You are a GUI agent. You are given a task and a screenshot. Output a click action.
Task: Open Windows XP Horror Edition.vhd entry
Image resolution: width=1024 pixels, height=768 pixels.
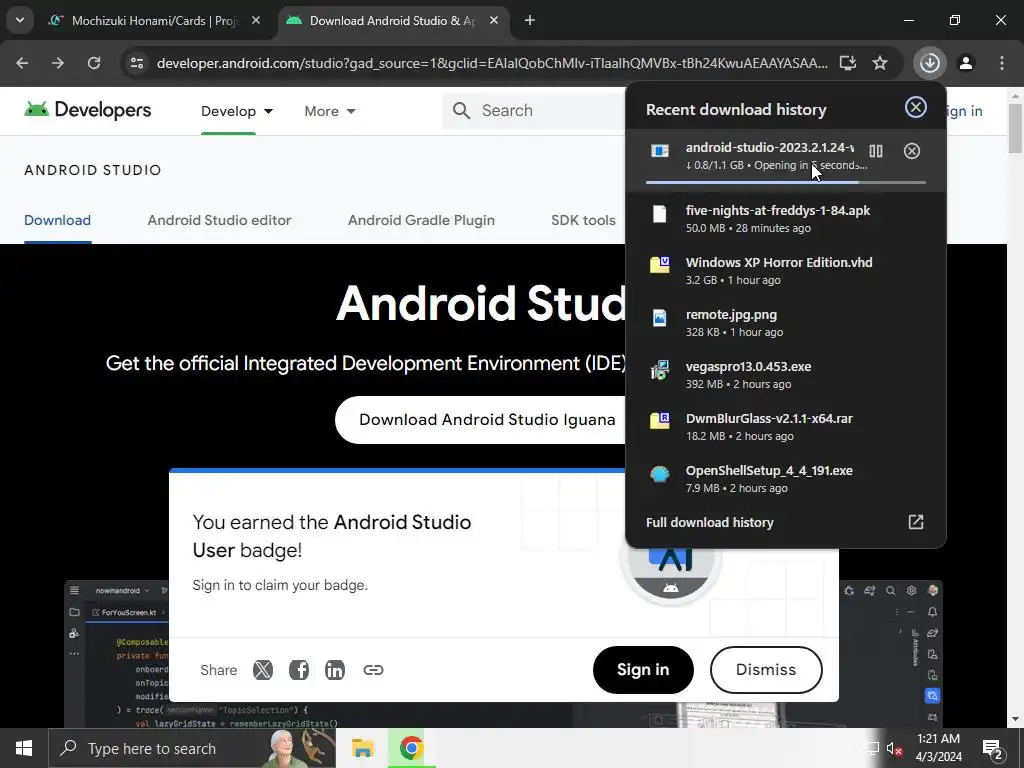pos(786,270)
